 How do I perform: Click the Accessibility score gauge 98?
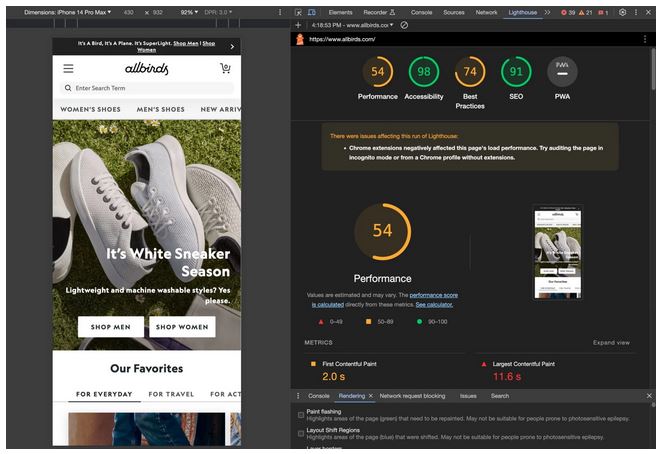pos(424,72)
